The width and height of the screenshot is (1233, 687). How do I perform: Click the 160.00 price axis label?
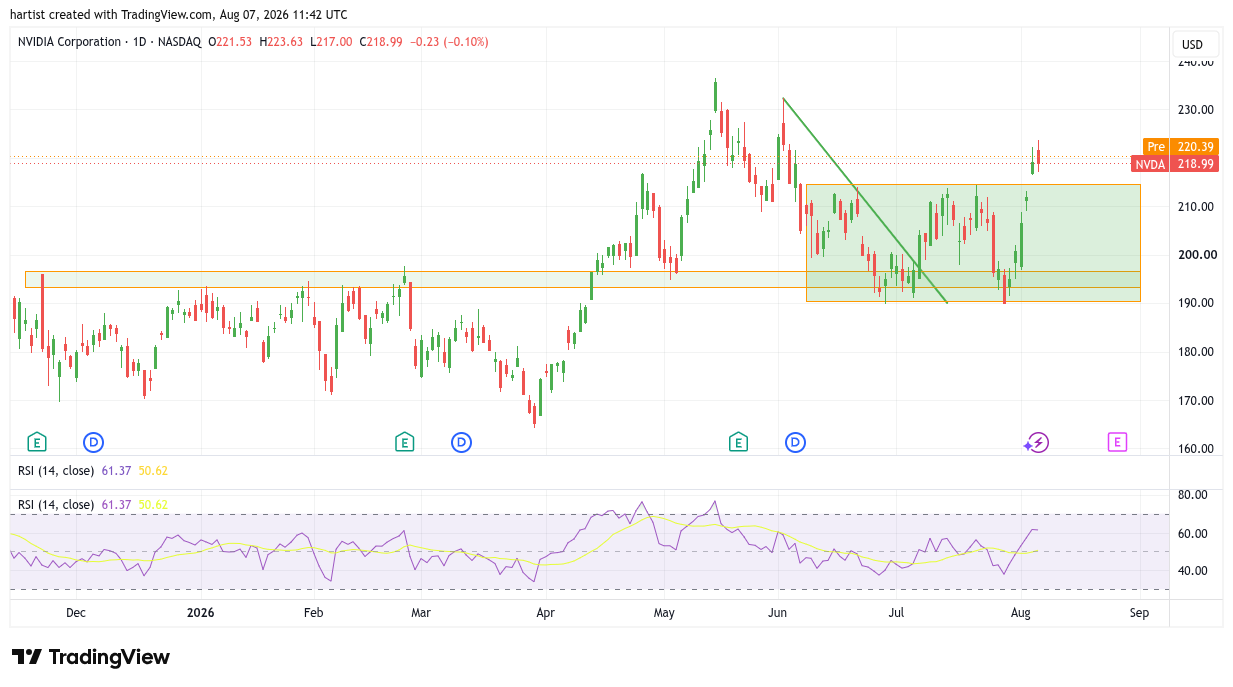(x=1197, y=449)
